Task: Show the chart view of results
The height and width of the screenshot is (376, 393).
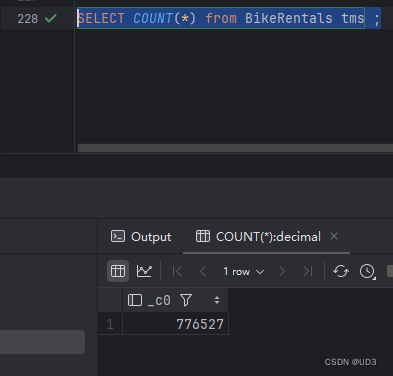Action: tap(144, 271)
